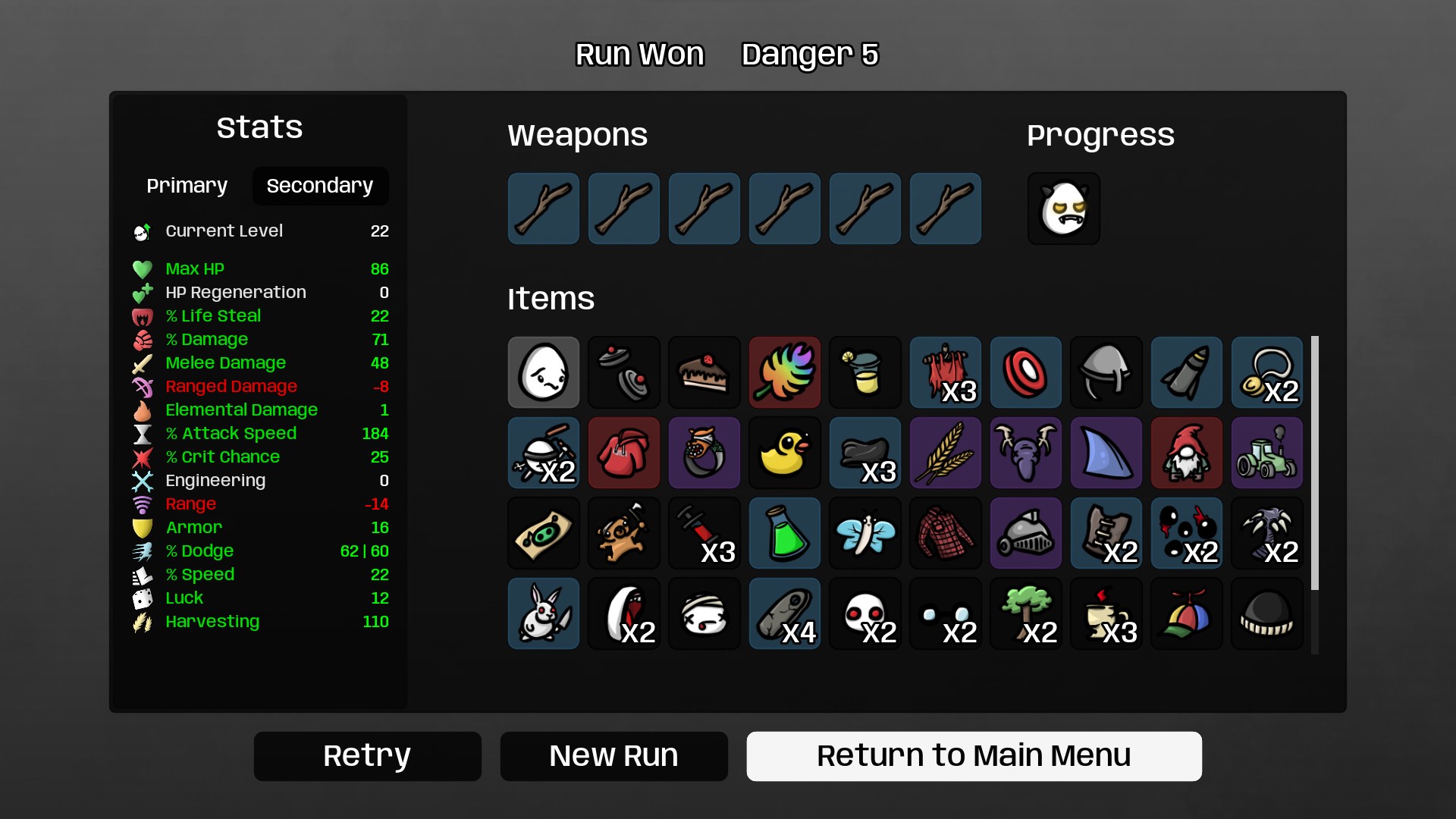Switch to the Primary stats tab
Screen dimensions: 1456x819
[187, 186]
